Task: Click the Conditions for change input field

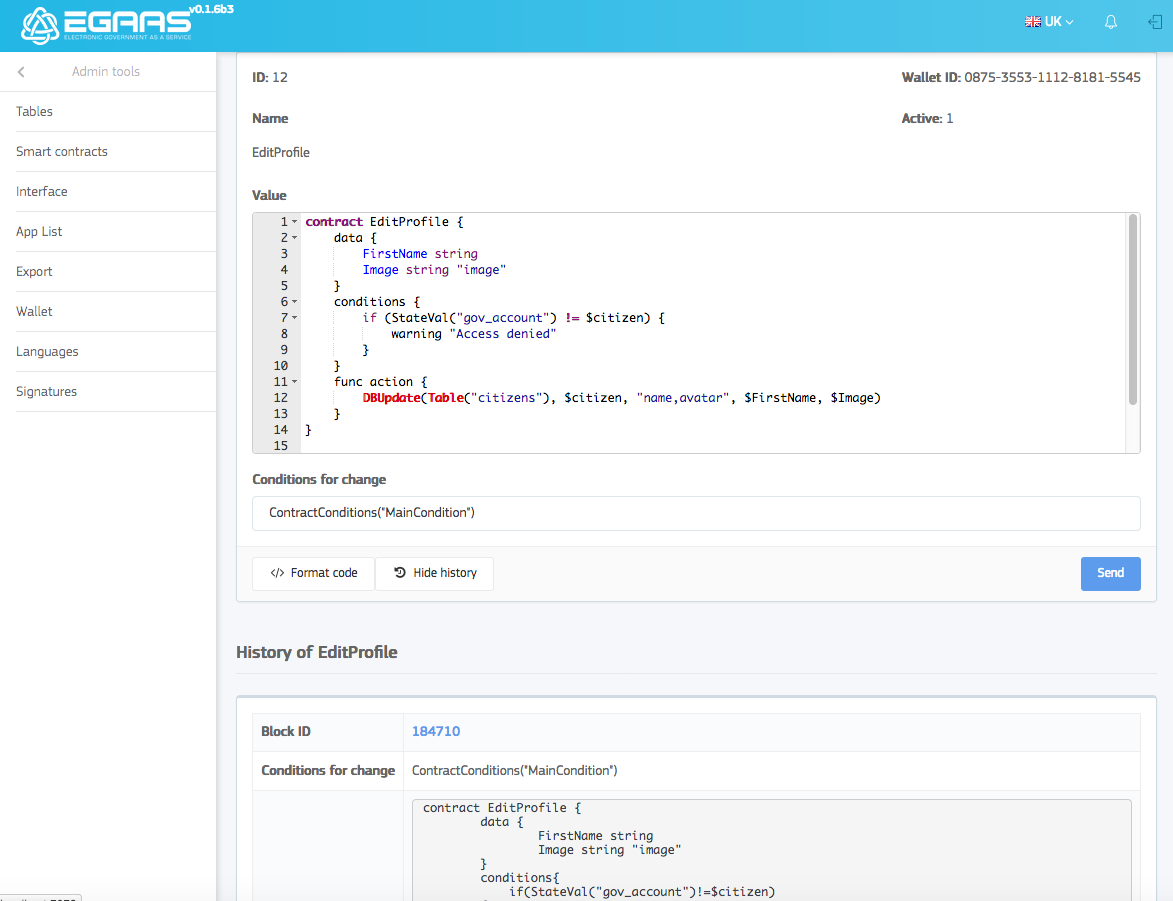Action: click(x=696, y=513)
